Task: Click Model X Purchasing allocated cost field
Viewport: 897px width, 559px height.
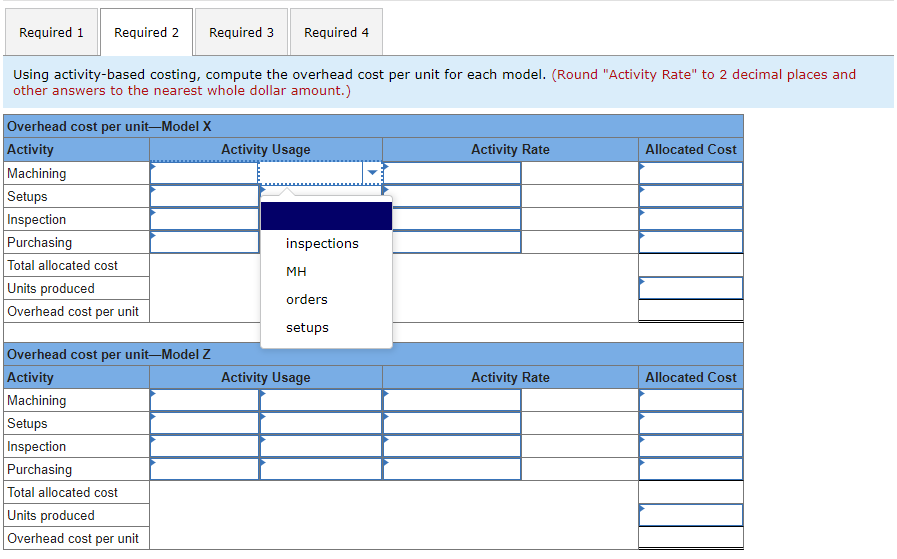Action: tap(691, 242)
